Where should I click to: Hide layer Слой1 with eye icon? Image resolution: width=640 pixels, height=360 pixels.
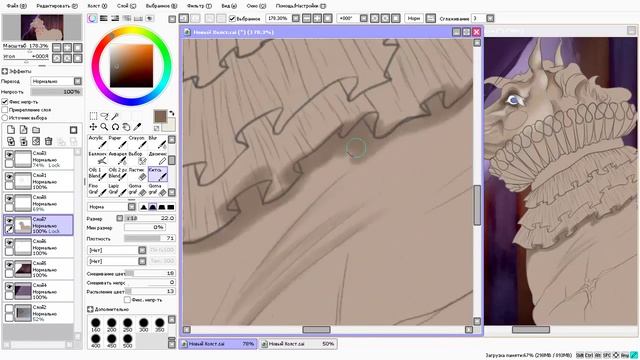point(9,176)
